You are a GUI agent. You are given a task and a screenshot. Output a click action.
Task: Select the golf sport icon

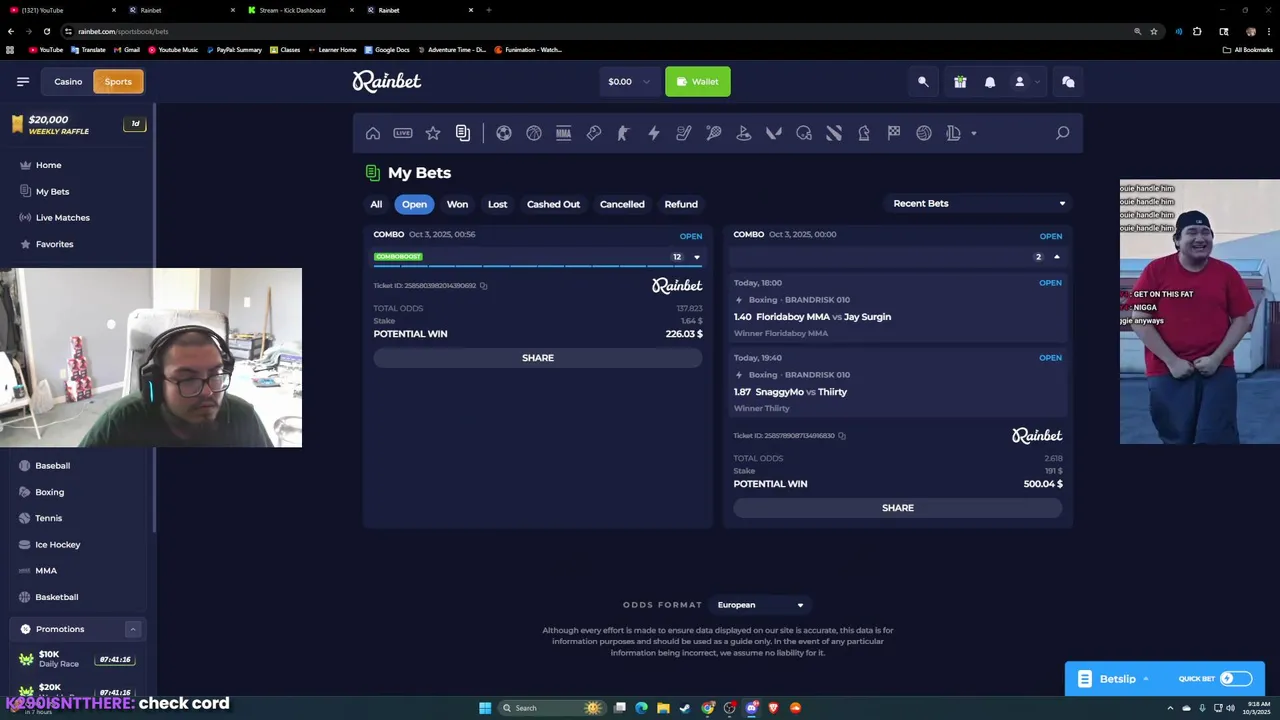744,133
